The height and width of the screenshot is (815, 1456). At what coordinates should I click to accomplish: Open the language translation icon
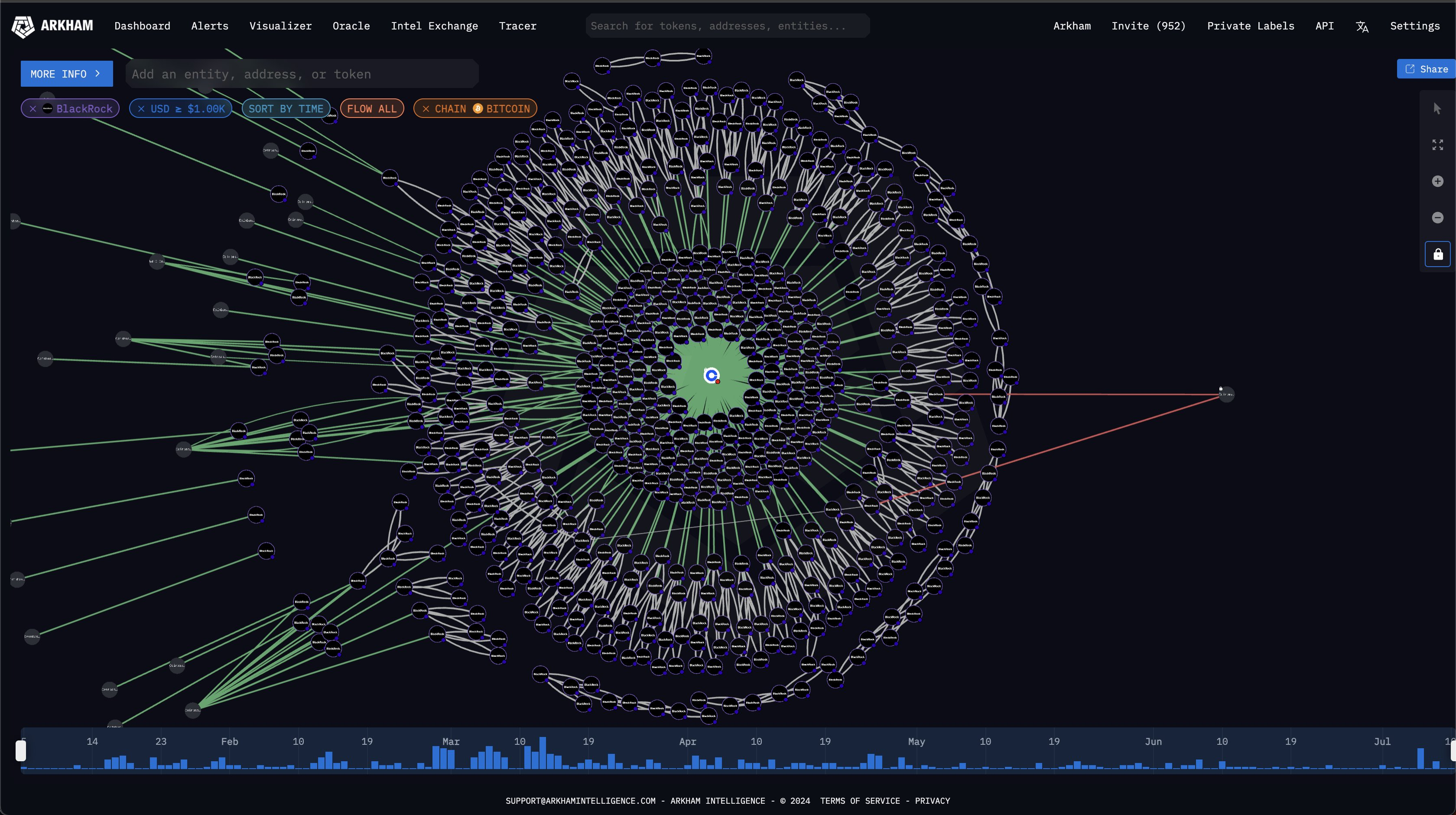coord(1362,26)
